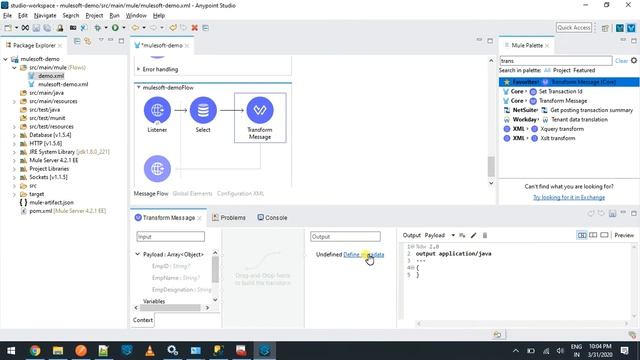Click the red delete X toolbar icon

click(195, 28)
